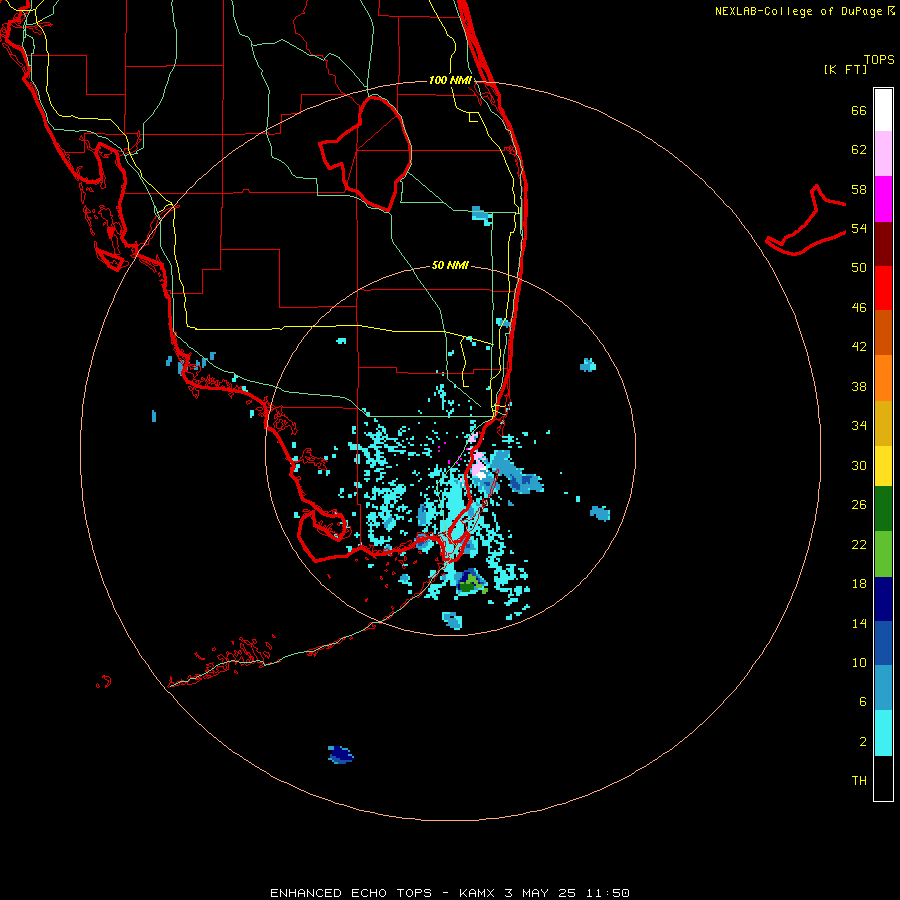The width and height of the screenshot is (900, 900).
Task: Select the bright red legend swatch
Action: coord(883,288)
